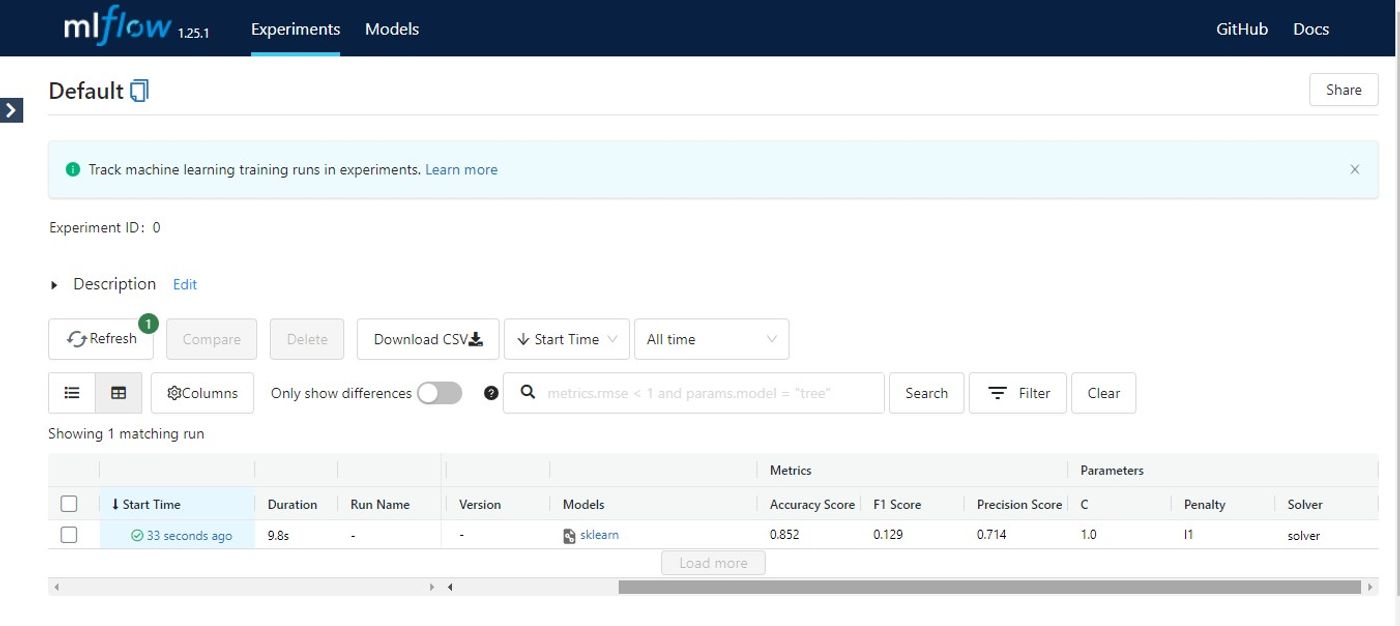
Task: Toggle Only show differences switch
Action: point(440,393)
